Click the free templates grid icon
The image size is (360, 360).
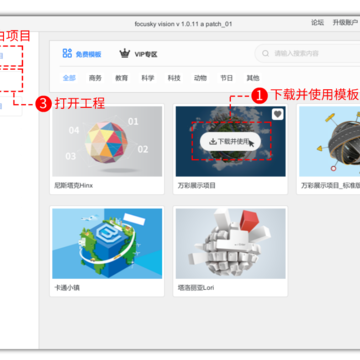click(x=67, y=53)
